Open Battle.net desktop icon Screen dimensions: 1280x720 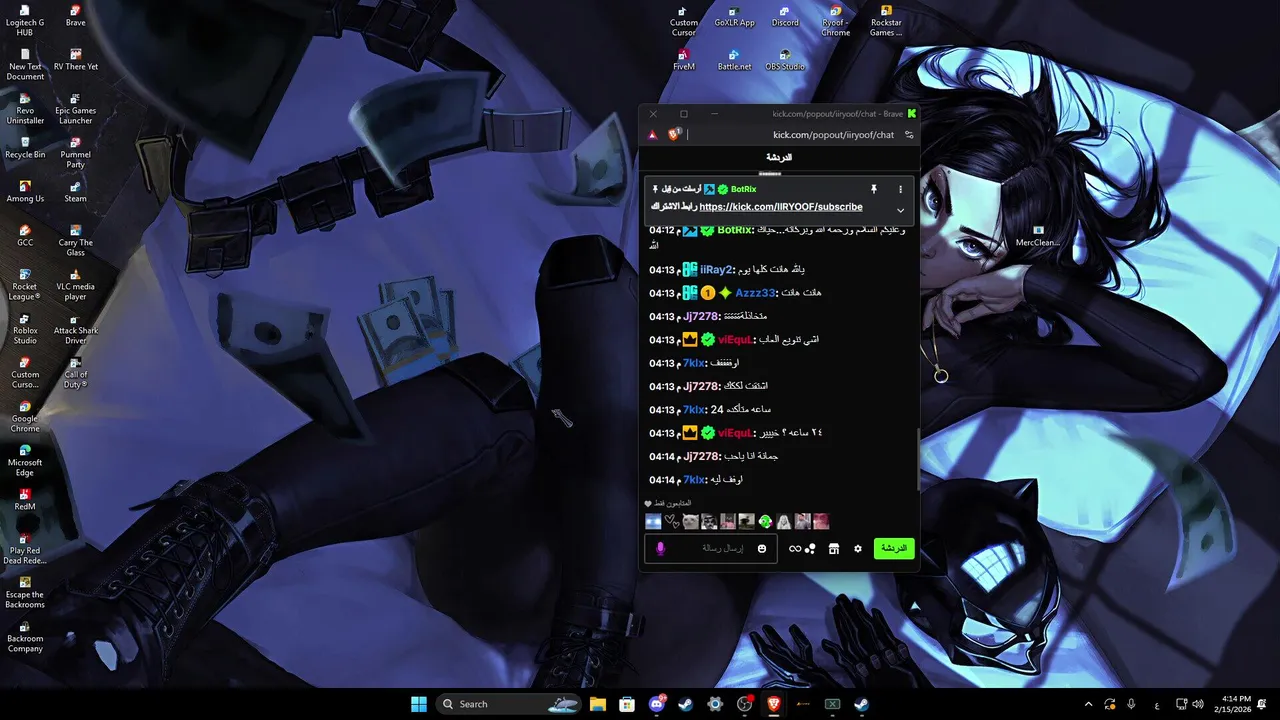[x=734, y=60]
